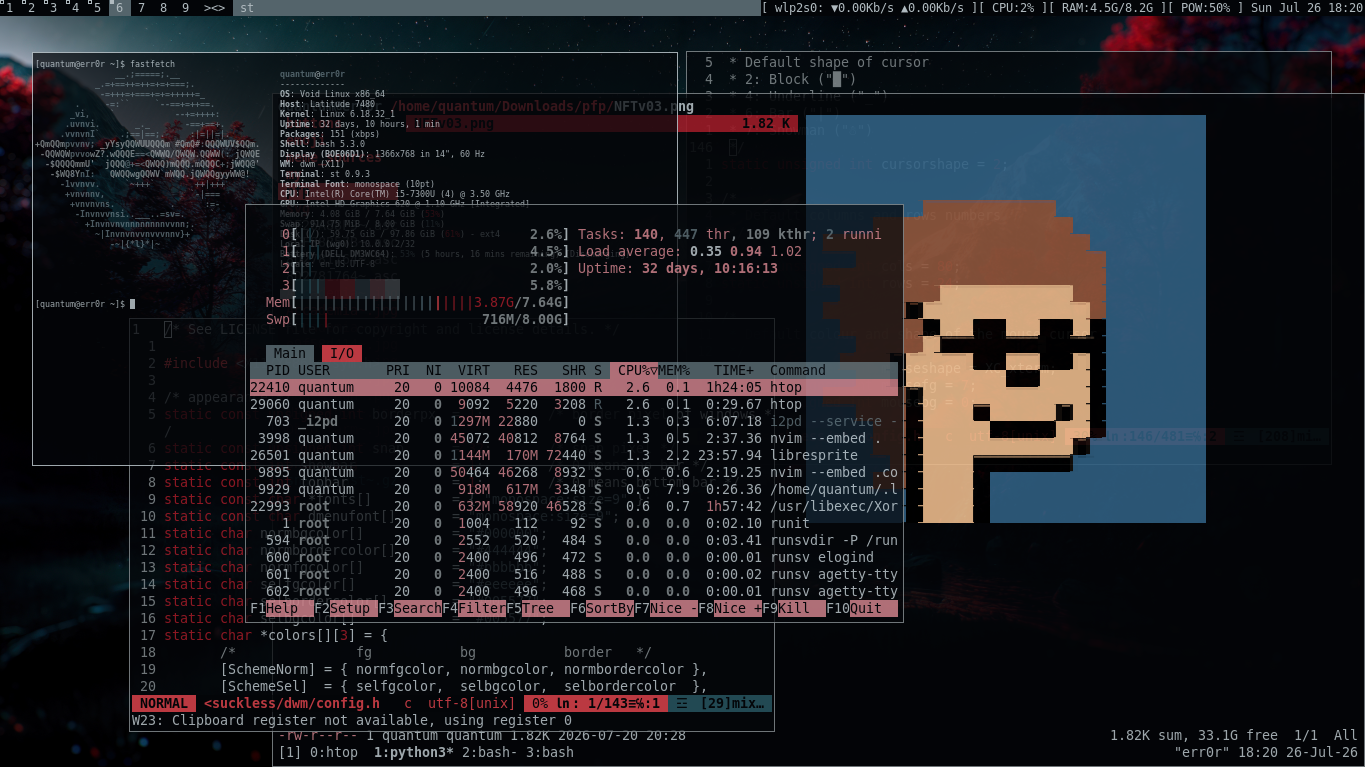The height and width of the screenshot is (767, 1365).
Task: Open F6 SortBy menu in htop
Action: (602, 608)
